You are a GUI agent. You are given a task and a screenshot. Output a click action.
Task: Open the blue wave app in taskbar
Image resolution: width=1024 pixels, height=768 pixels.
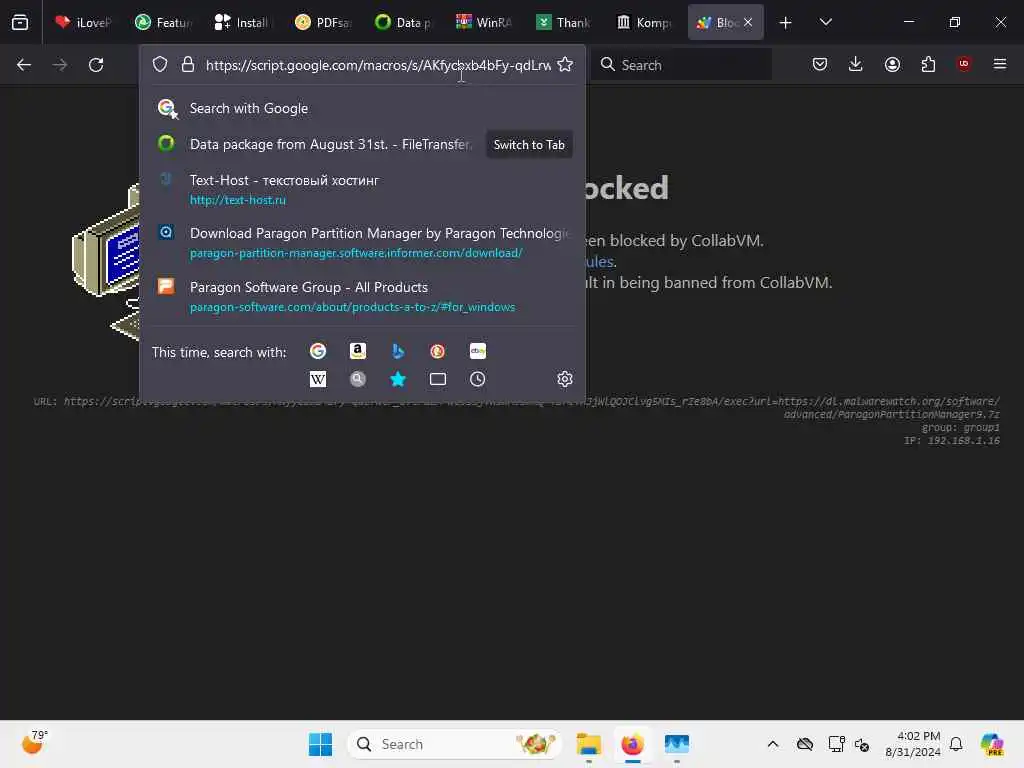click(x=677, y=744)
